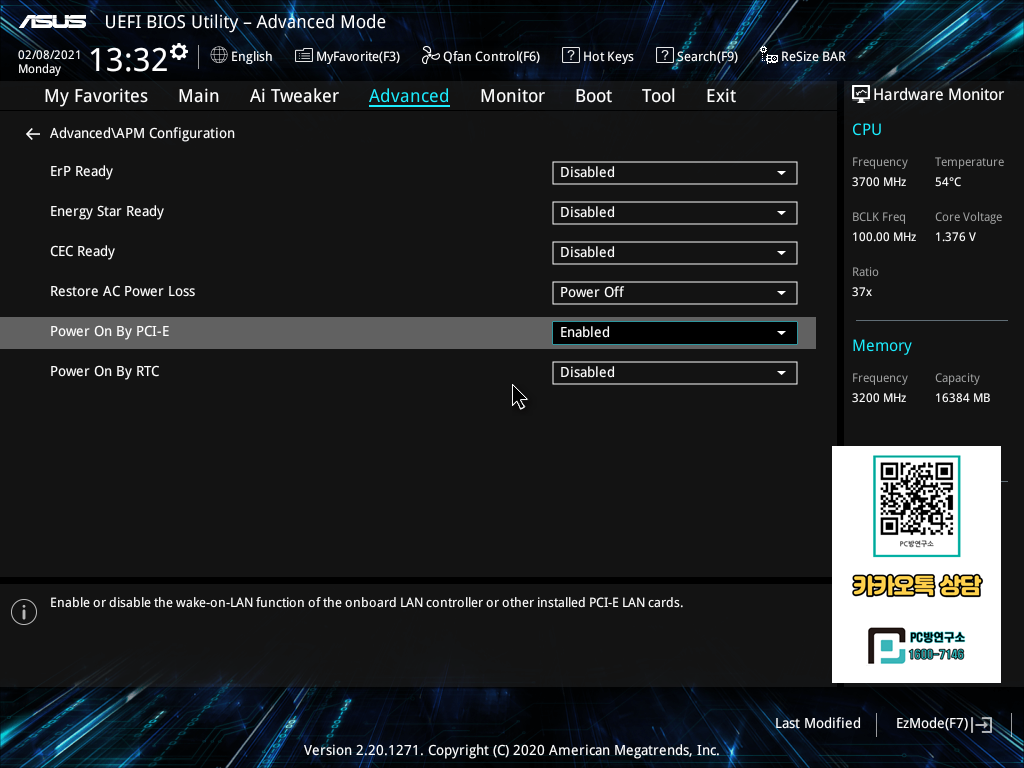Viewport: 1024px width, 768px height.
Task: Click the info icon in the help area
Action: click(24, 612)
